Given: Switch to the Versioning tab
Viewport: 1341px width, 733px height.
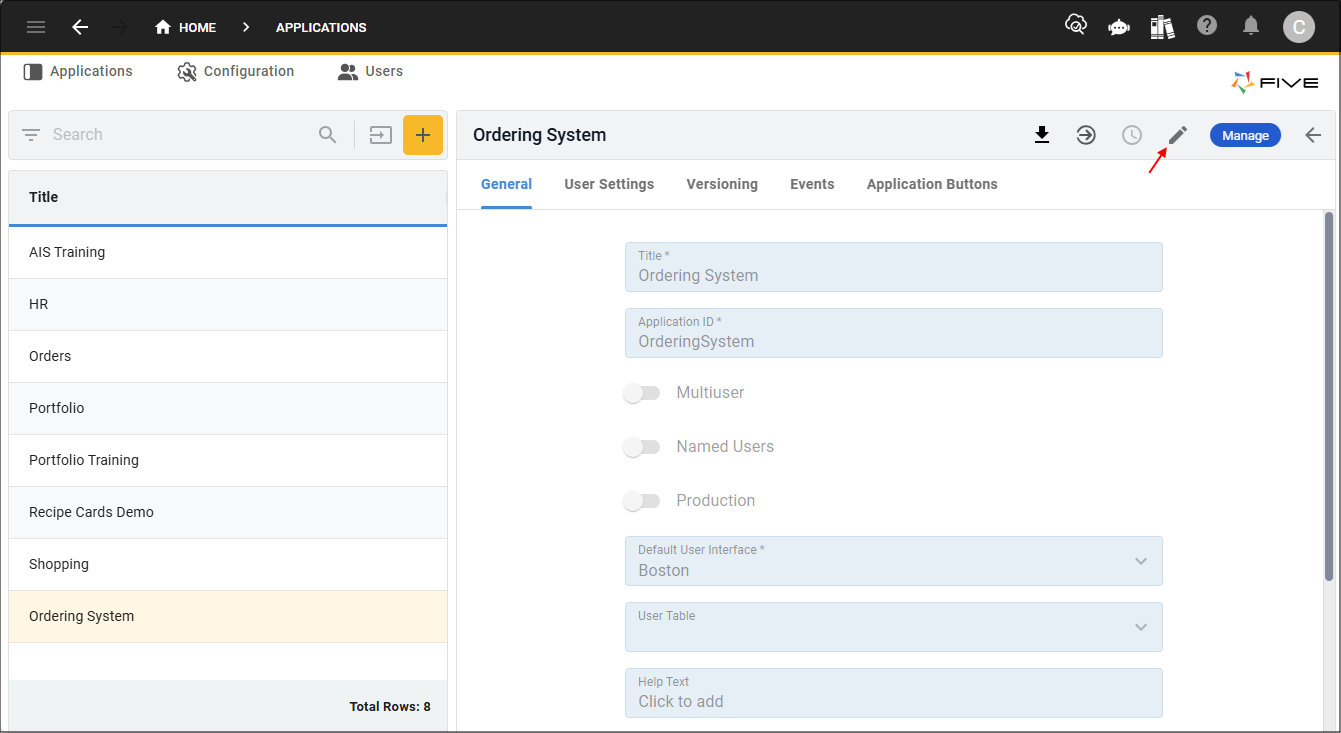Looking at the screenshot, I should coord(722,184).
